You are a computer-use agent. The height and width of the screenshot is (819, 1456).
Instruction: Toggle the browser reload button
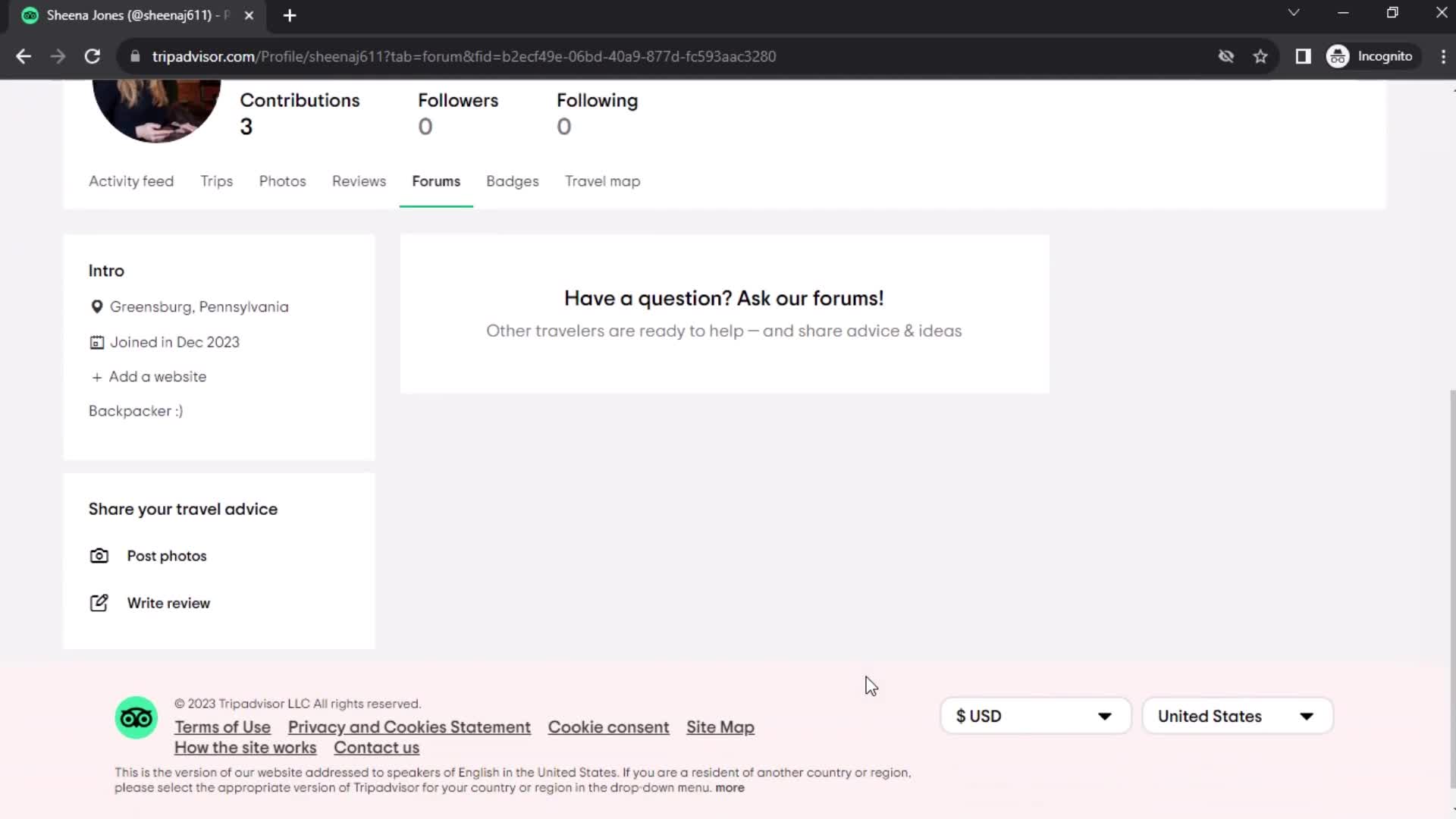pyautogui.click(x=91, y=56)
